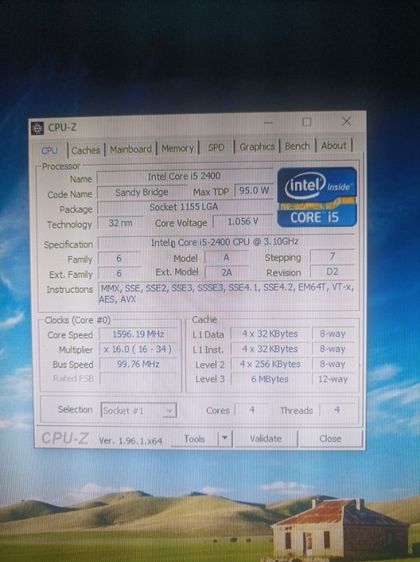Screen dimensions: 420x562
Task: Switch to the CPU tab
Action: pos(49,151)
